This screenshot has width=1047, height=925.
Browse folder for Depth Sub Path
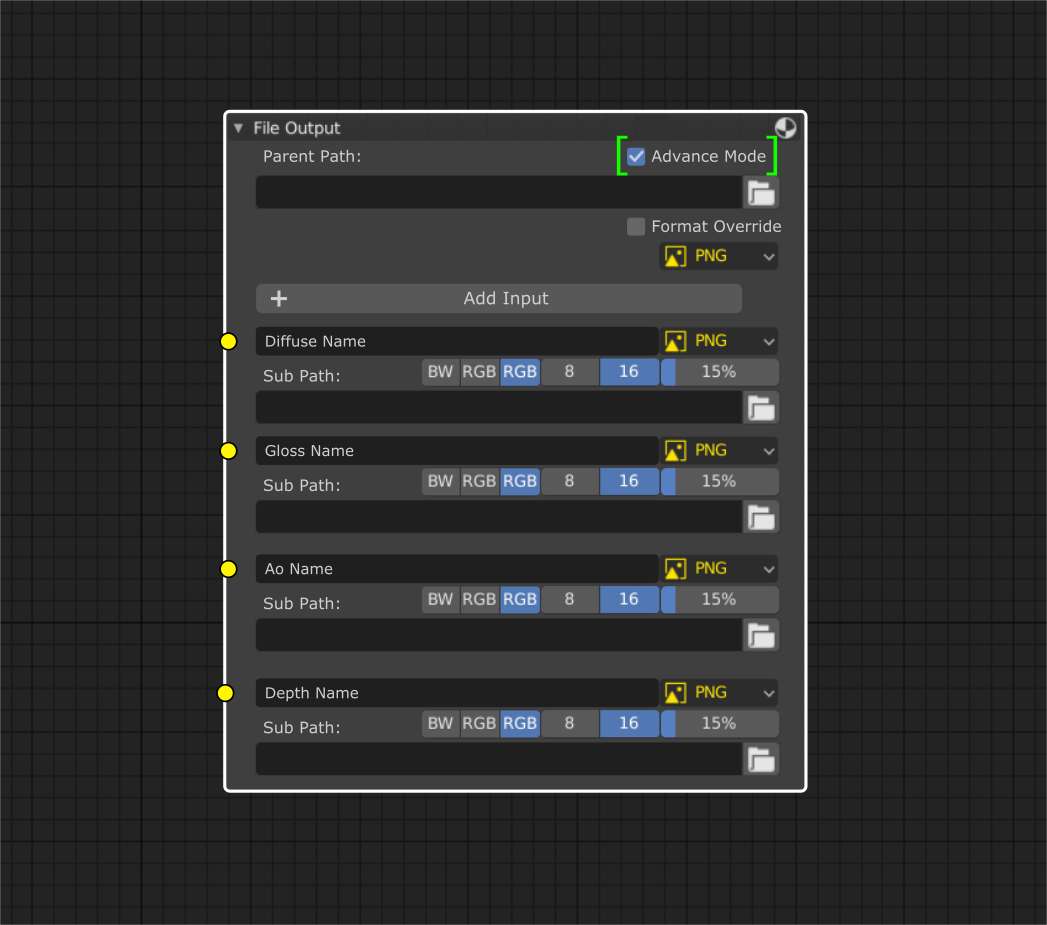click(761, 759)
